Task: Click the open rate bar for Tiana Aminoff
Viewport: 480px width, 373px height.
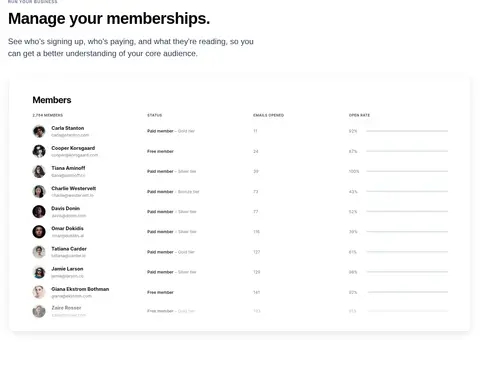Action: 407,171
